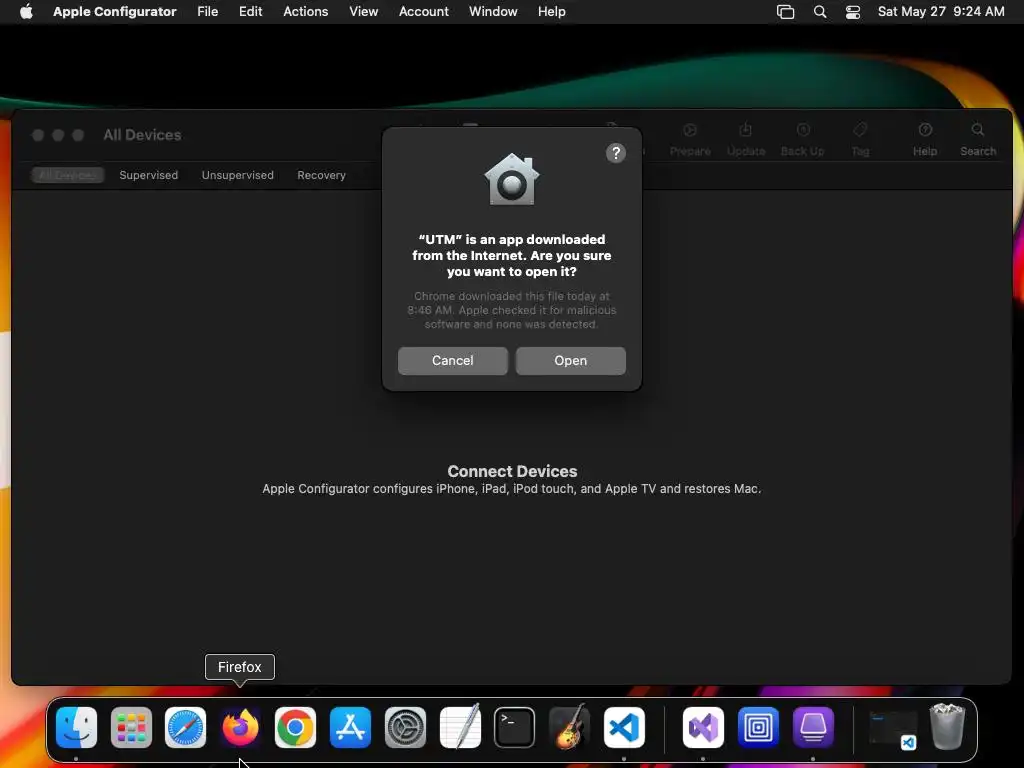This screenshot has width=1024, height=768.
Task: Click the Update toolbar button
Action: (x=746, y=140)
